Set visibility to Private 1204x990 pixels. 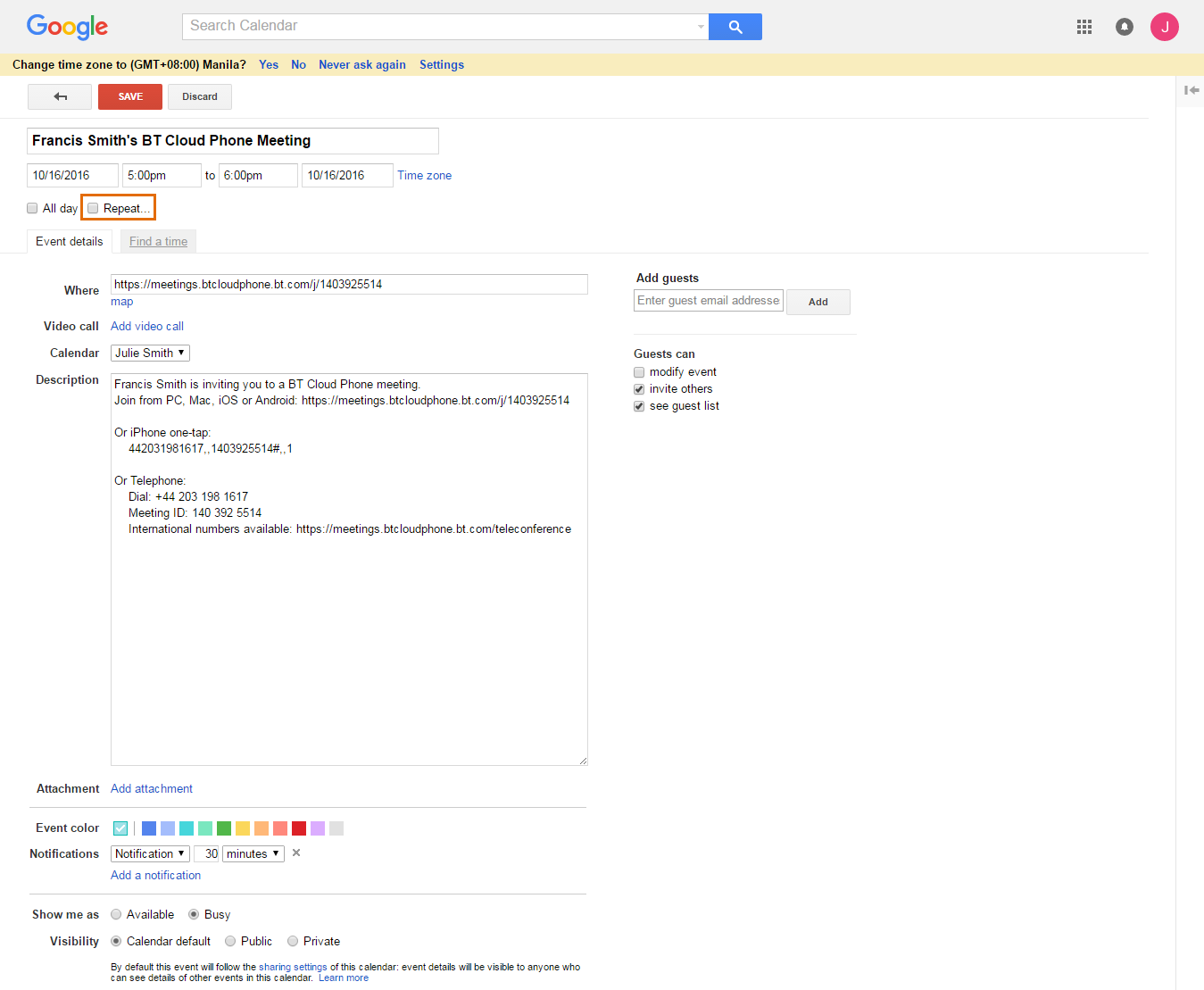[293, 941]
